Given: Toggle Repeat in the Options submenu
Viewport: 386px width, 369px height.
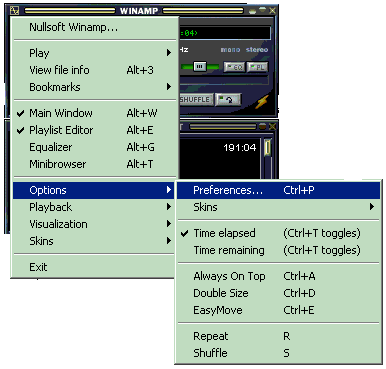Looking at the screenshot, I should tap(278, 336).
